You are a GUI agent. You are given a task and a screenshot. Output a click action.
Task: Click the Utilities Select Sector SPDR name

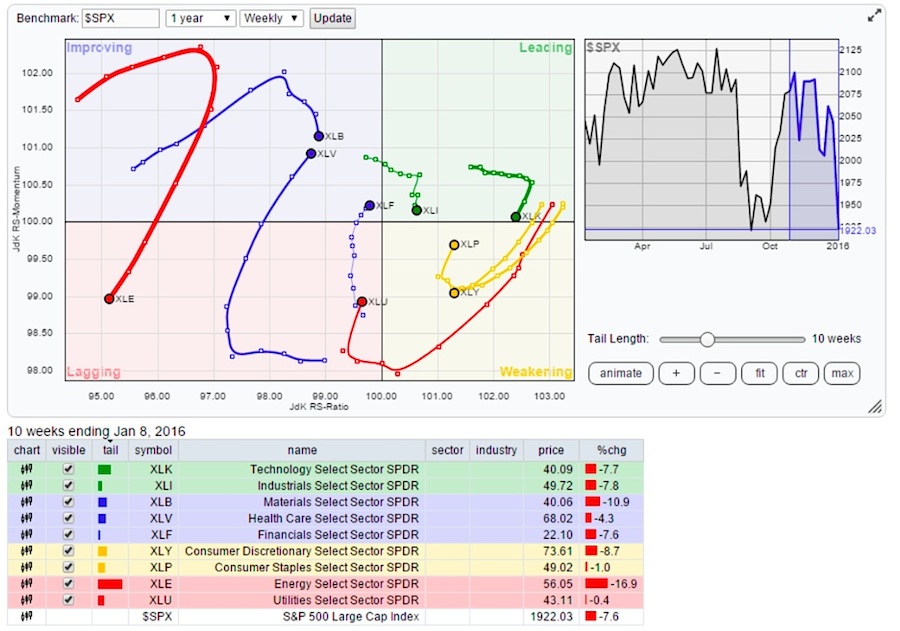(346, 600)
